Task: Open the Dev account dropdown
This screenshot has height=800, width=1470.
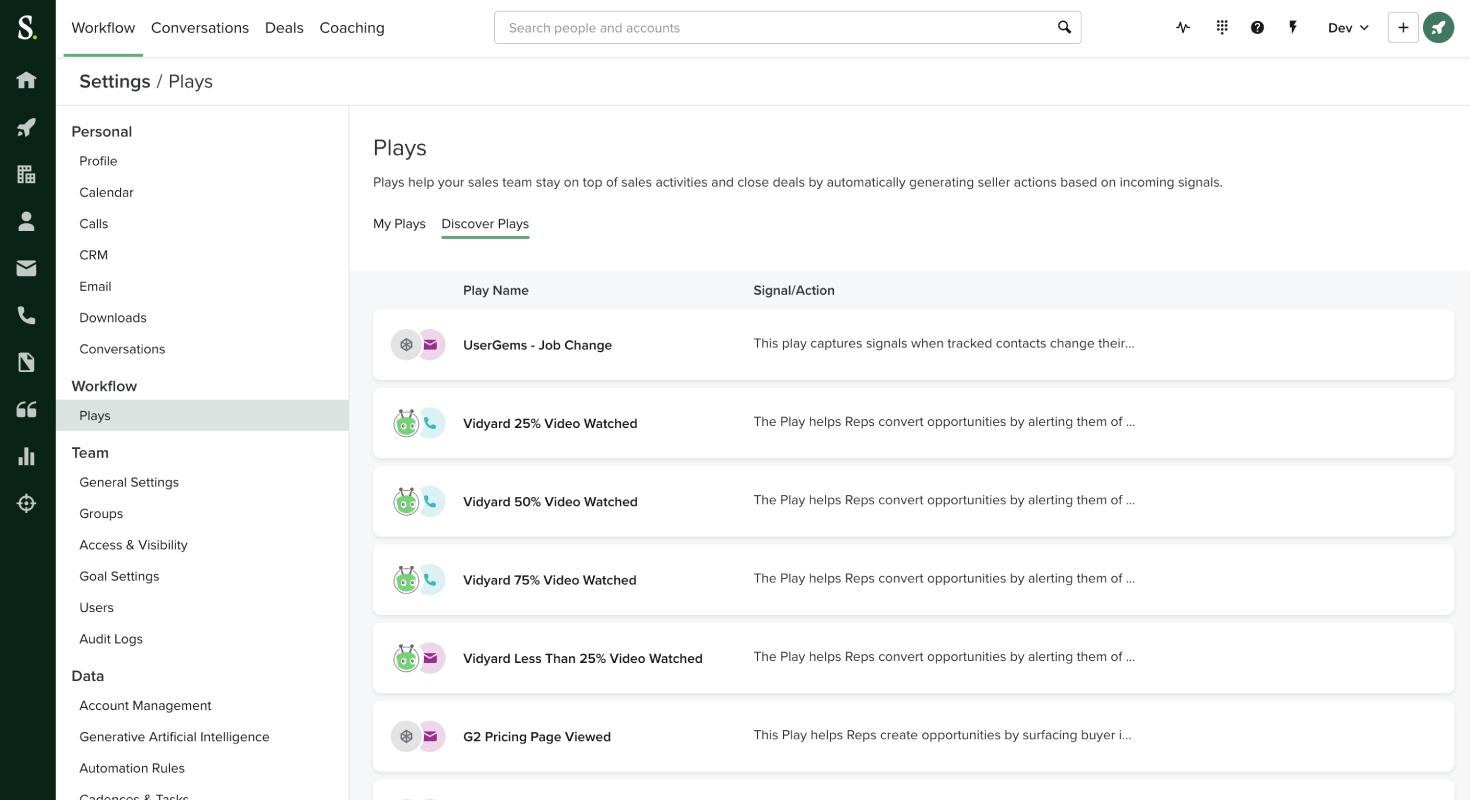Action: tap(1348, 28)
